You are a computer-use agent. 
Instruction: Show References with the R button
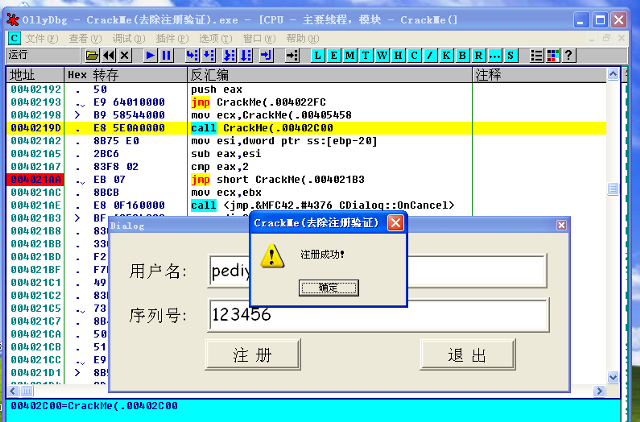[x=478, y=55]
